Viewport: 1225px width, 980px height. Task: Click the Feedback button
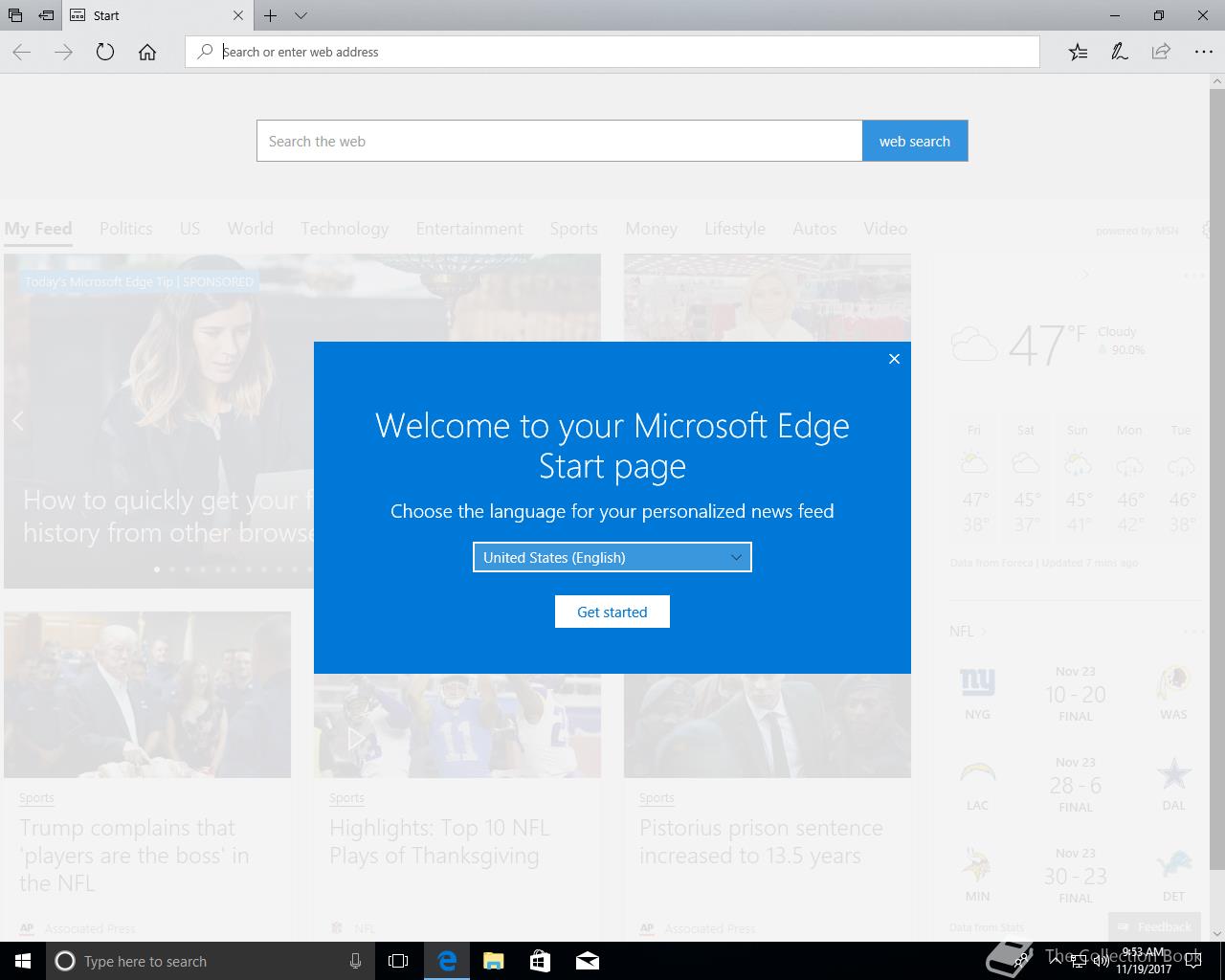[x=1154, y=926]
